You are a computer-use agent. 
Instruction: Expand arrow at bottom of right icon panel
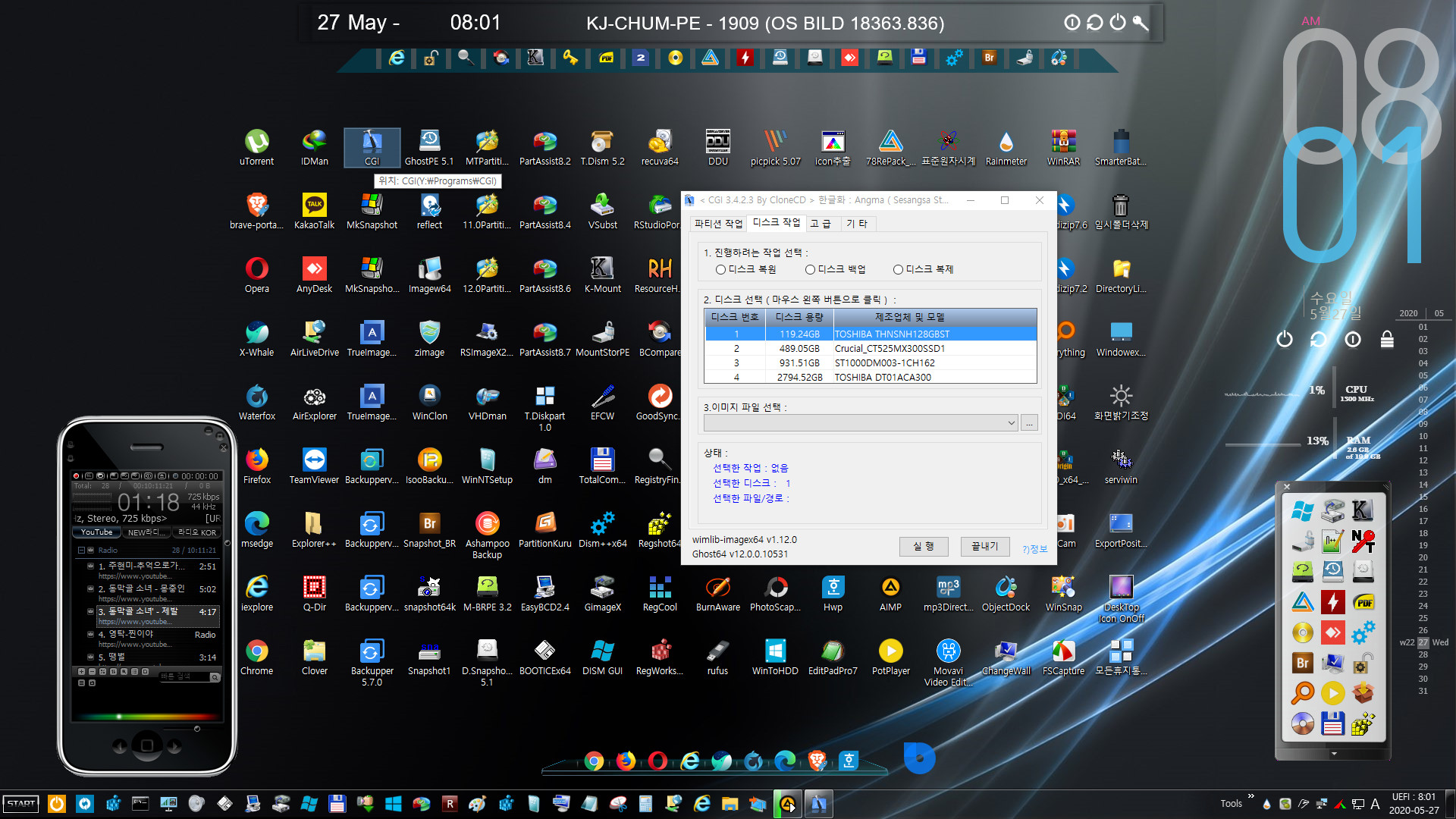[x=1333, y=754]
